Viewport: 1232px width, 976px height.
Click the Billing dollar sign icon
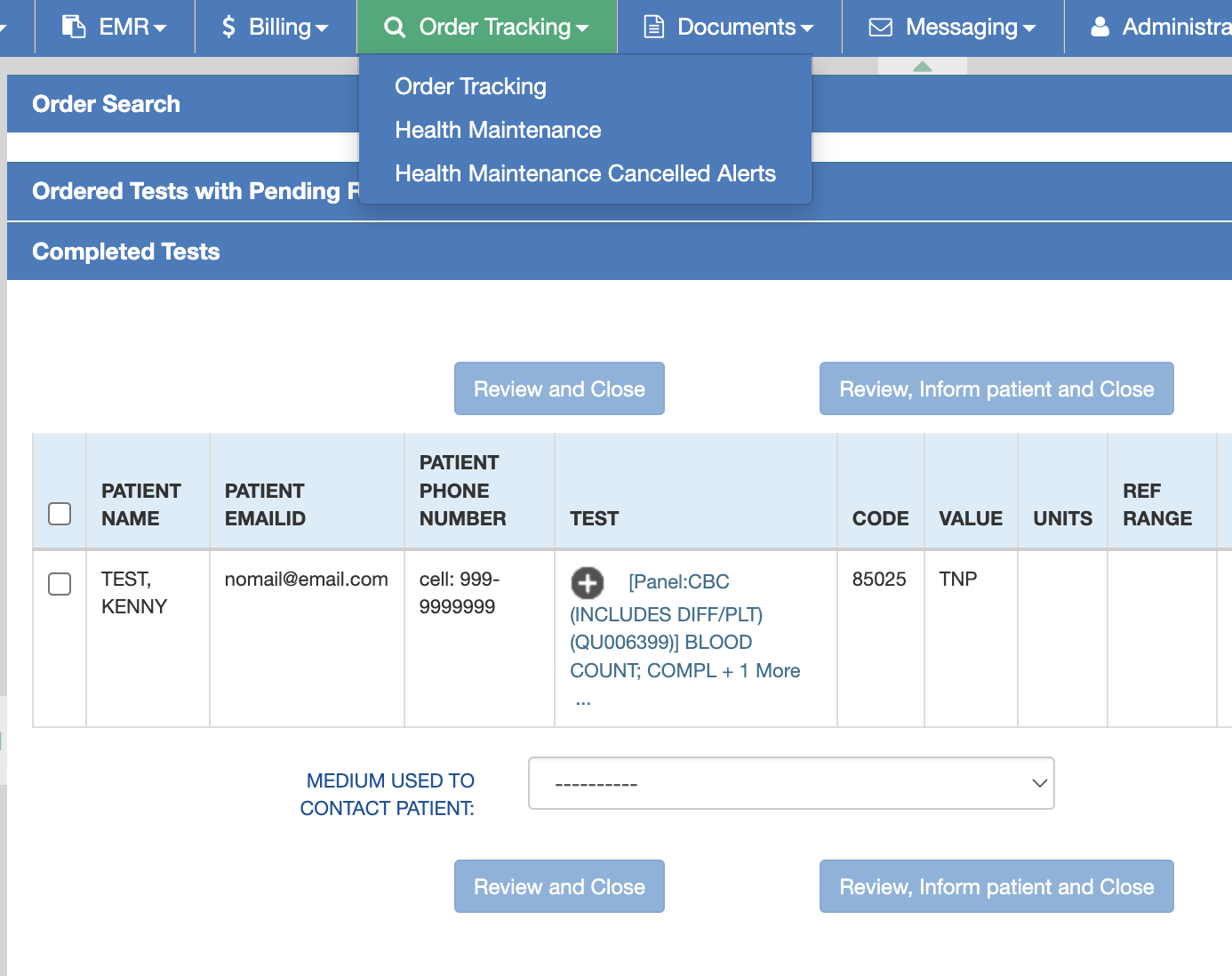[228, 27]
